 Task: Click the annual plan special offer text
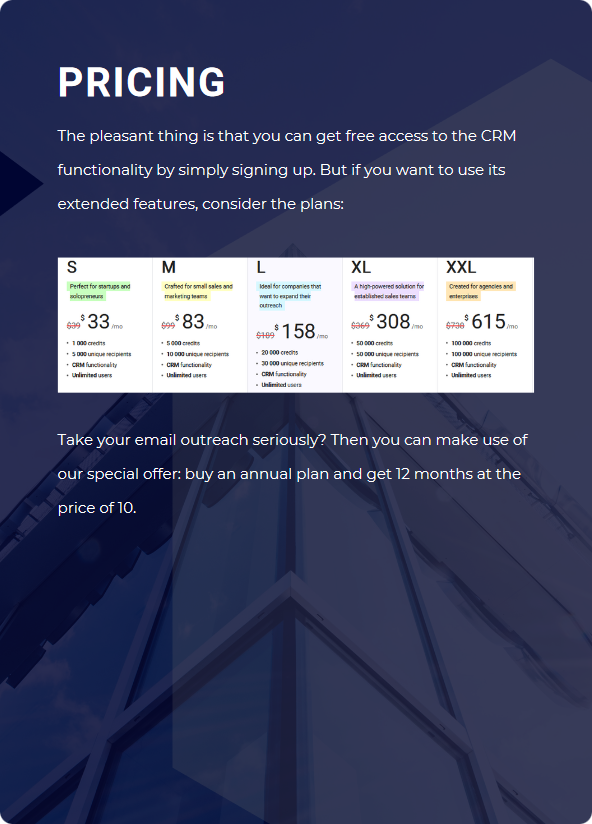(293, 473)
